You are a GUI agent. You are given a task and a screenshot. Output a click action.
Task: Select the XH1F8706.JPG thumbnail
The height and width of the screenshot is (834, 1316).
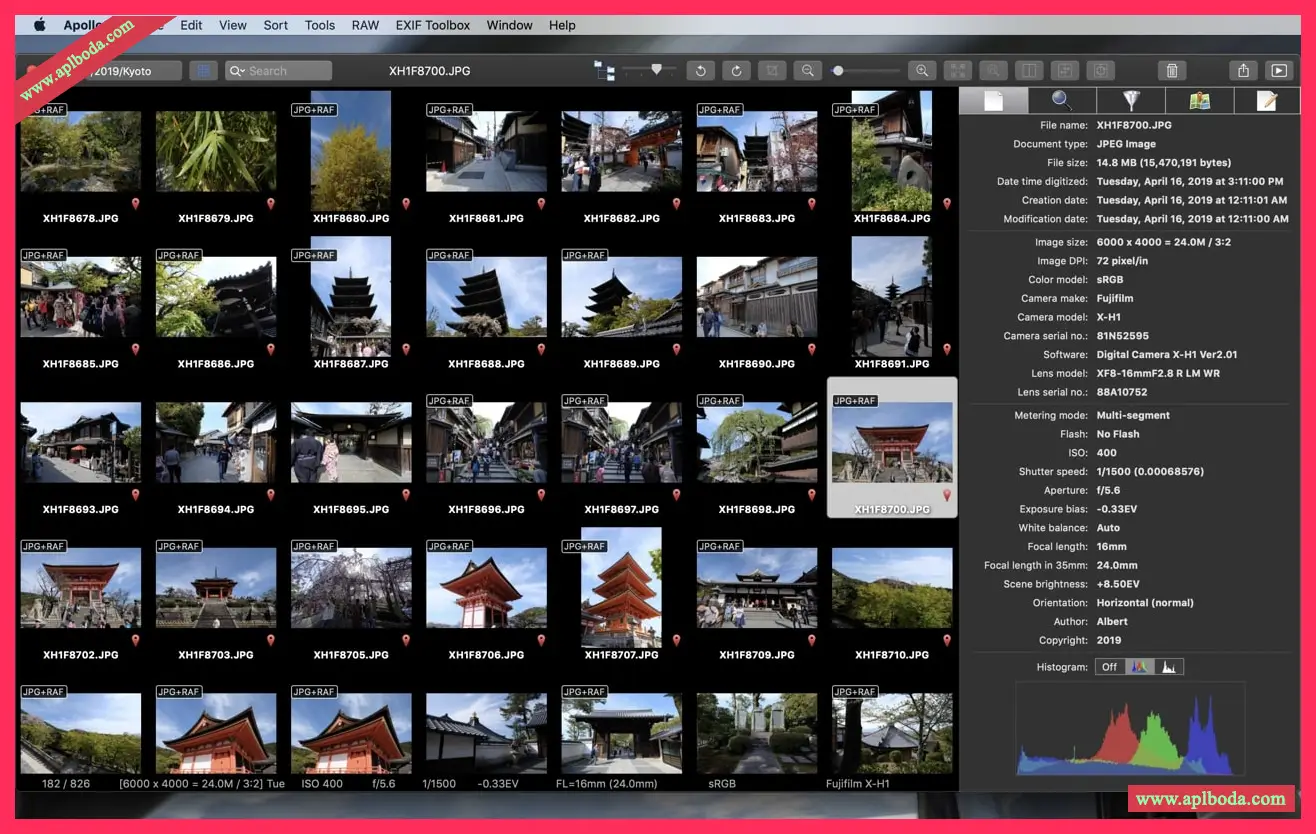pos(486,588)
